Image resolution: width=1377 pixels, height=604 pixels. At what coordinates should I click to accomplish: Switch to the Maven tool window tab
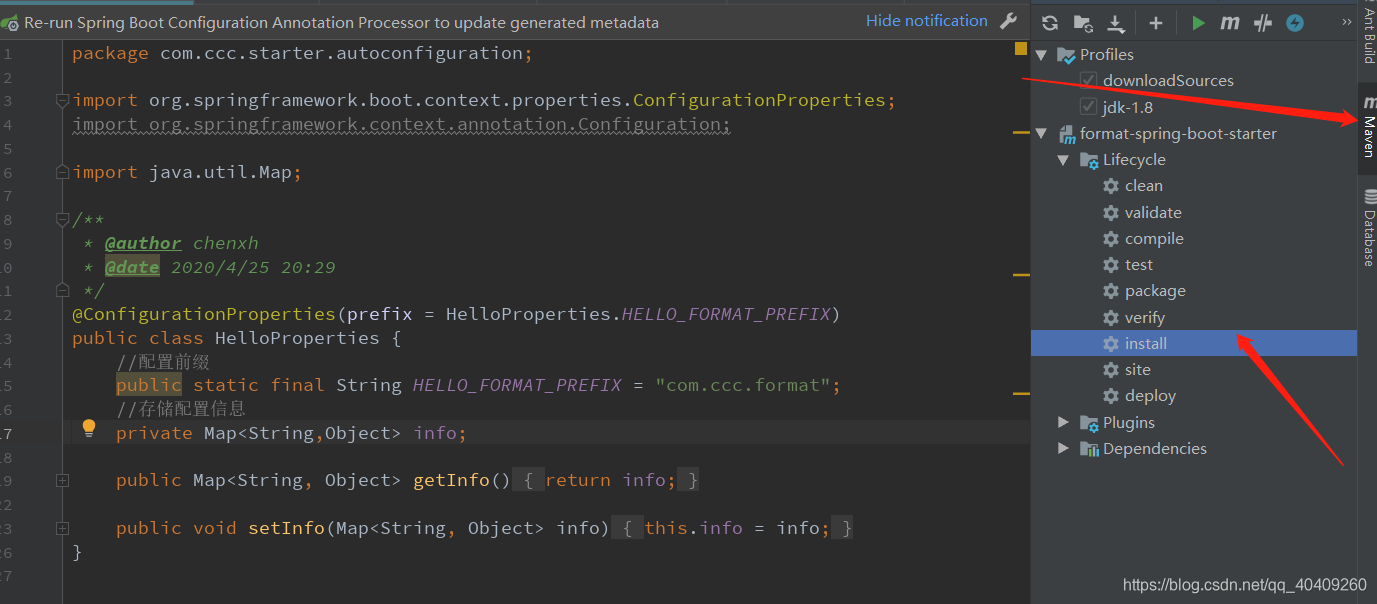(x=1367, y=126)
